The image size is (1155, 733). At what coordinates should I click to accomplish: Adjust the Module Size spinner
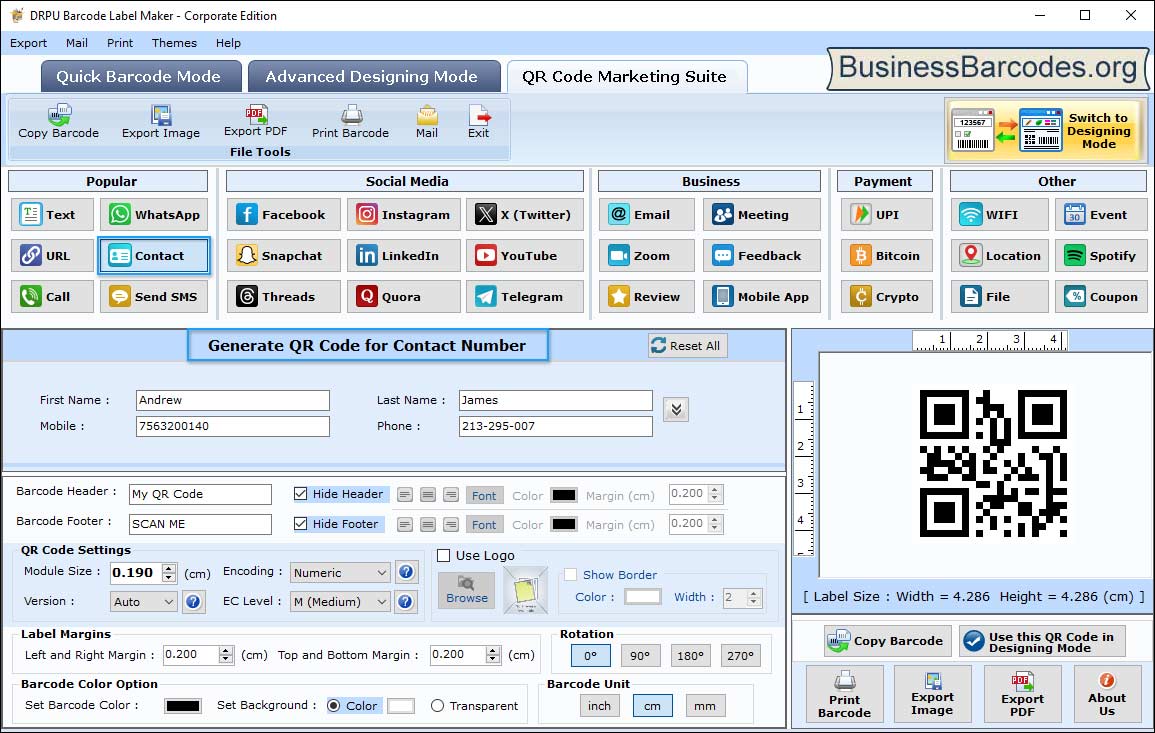[x=169, y=572]
